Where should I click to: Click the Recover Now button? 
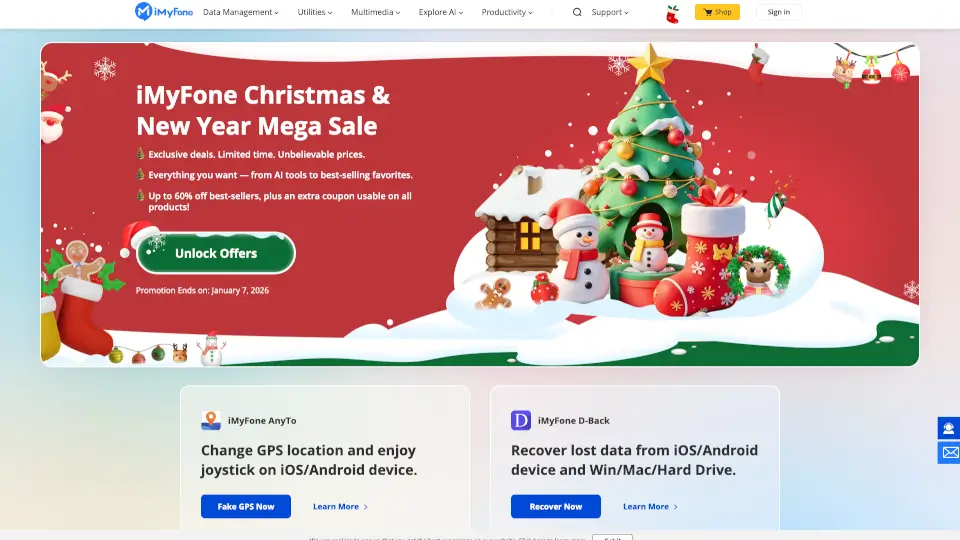(555, 506)
